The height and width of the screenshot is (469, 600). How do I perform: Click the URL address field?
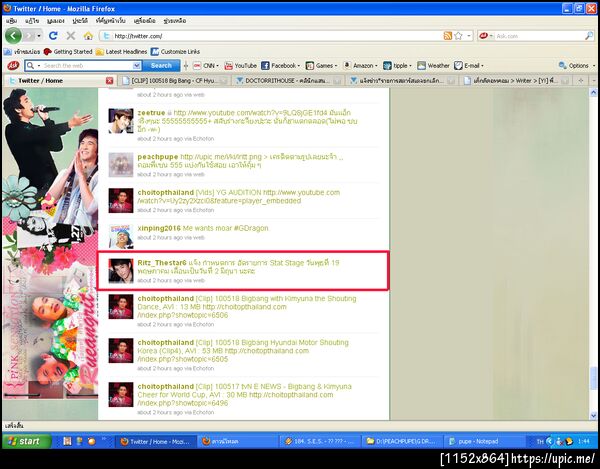coord(276,36)
